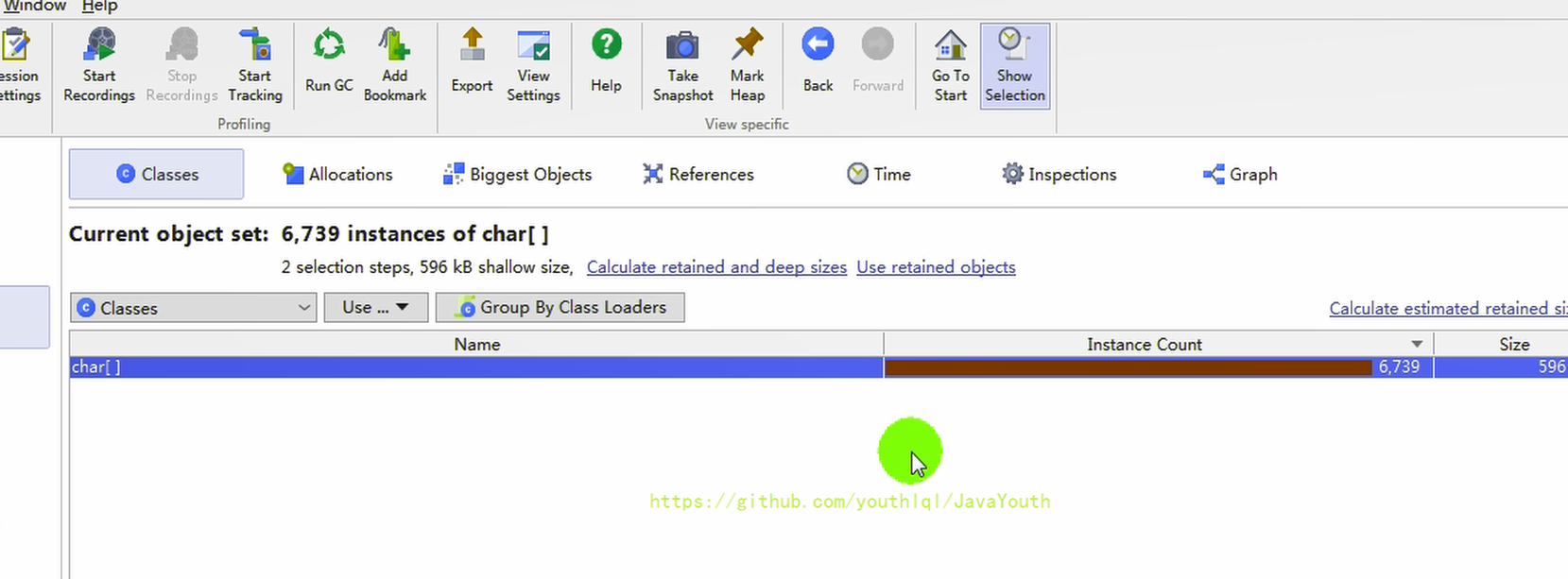Open Session Settings in the toolbar
Screen dimensions: 1568x579
click(19, 66)
